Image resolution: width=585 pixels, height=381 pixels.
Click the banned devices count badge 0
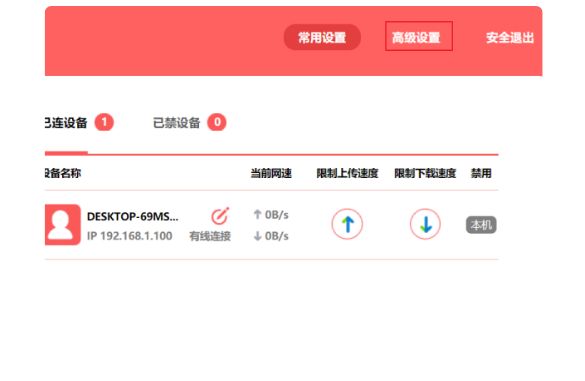(x=217, y=122)
